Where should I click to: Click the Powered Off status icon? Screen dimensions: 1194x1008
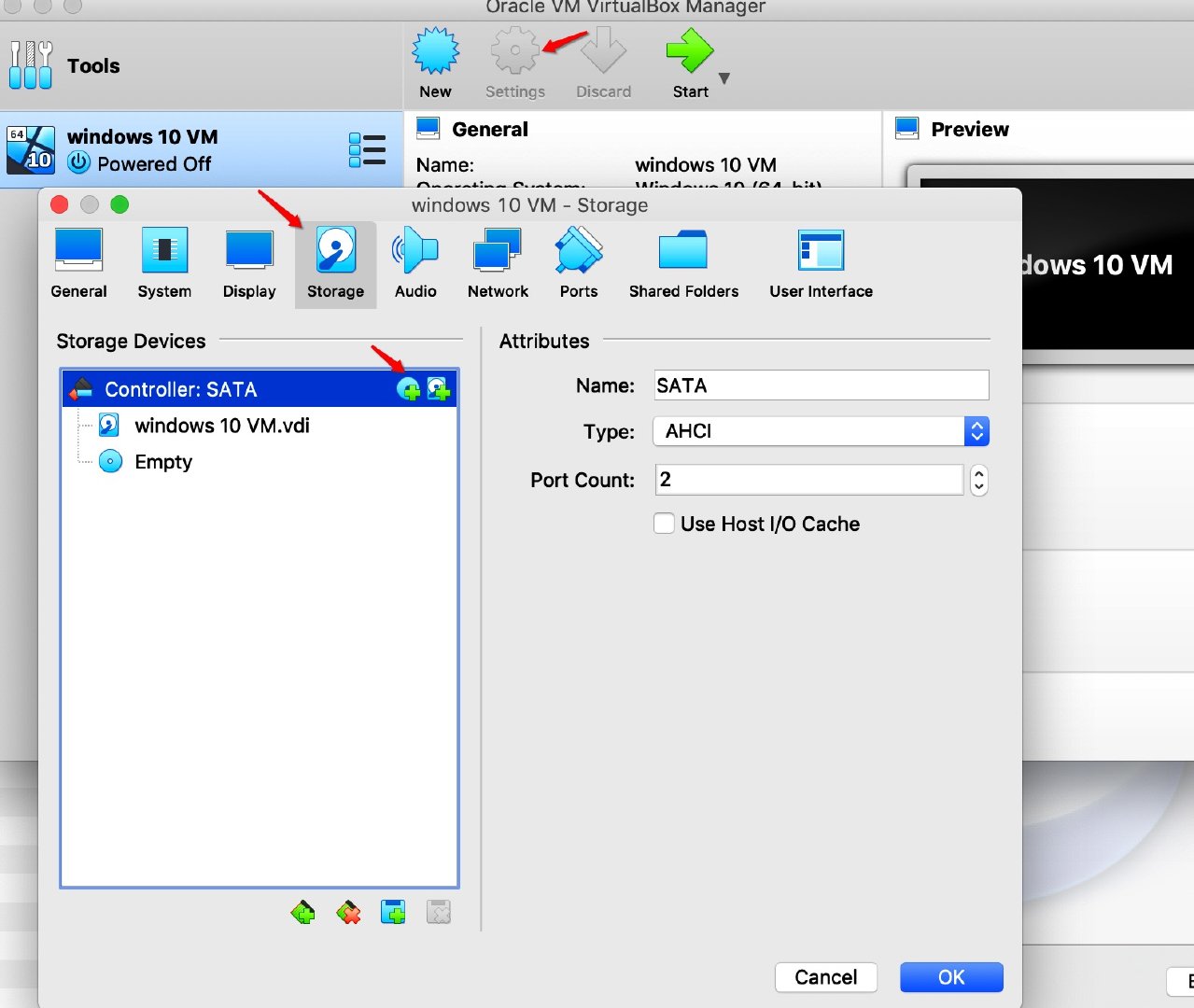coord(79,162)
